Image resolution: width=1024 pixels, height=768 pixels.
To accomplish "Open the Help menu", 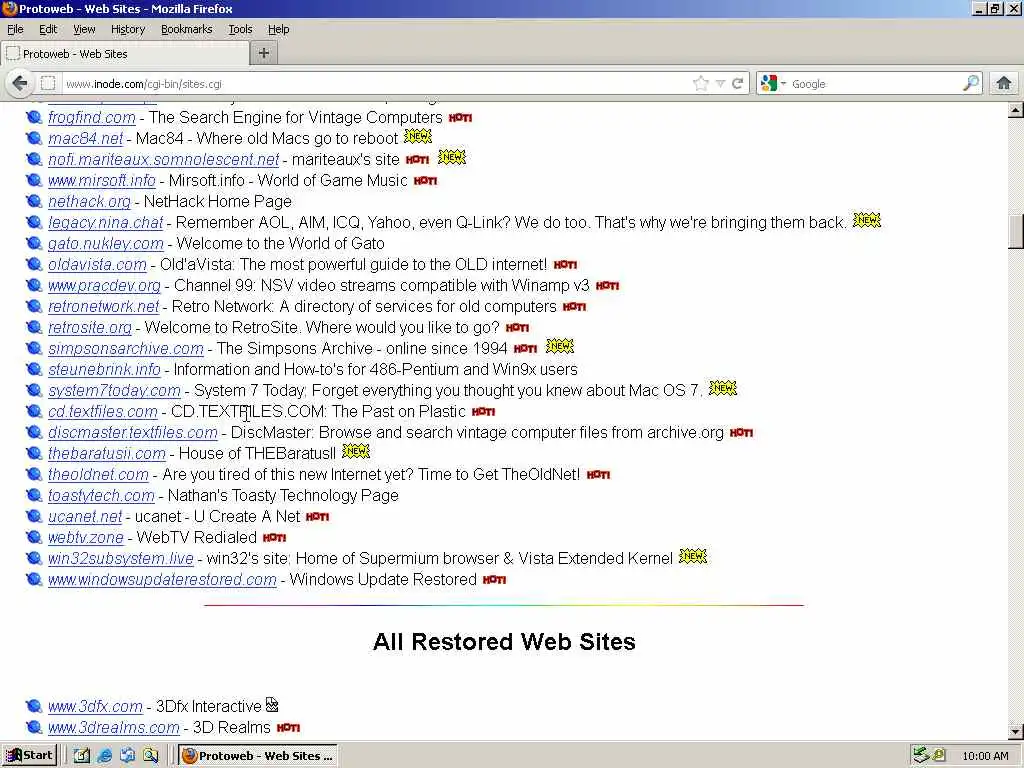I will tap(278, 29).
